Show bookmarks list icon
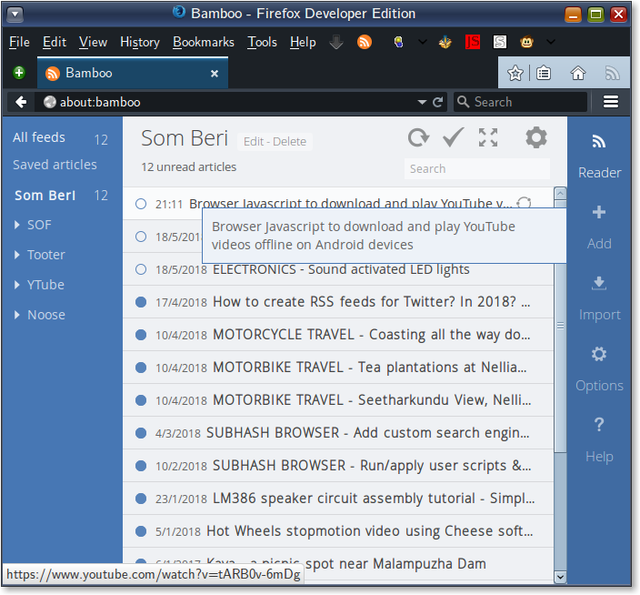The width and height of the screenshot is (640, 595). [x=543, y=73]
